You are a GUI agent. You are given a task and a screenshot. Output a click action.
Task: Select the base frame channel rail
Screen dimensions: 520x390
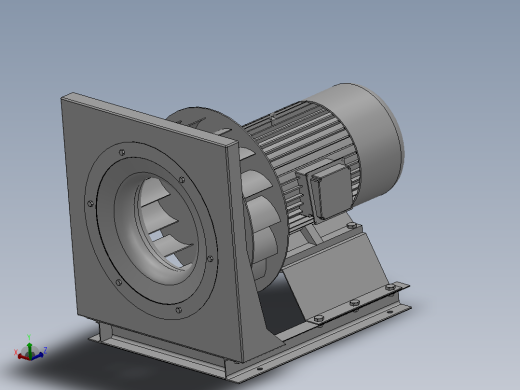(320, 343)
